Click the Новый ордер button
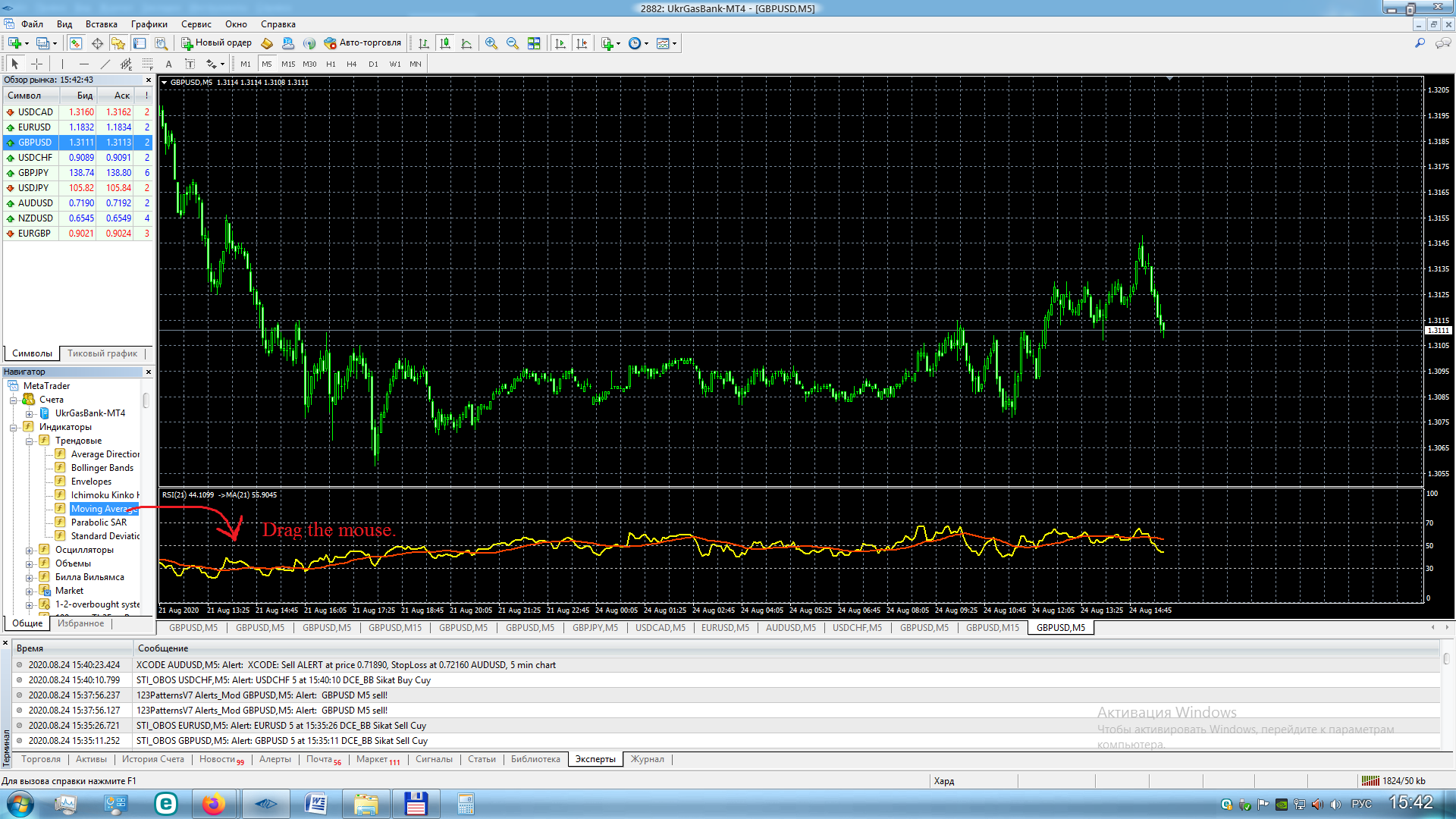The image size is (1456, 819). [x=216, y=43]
